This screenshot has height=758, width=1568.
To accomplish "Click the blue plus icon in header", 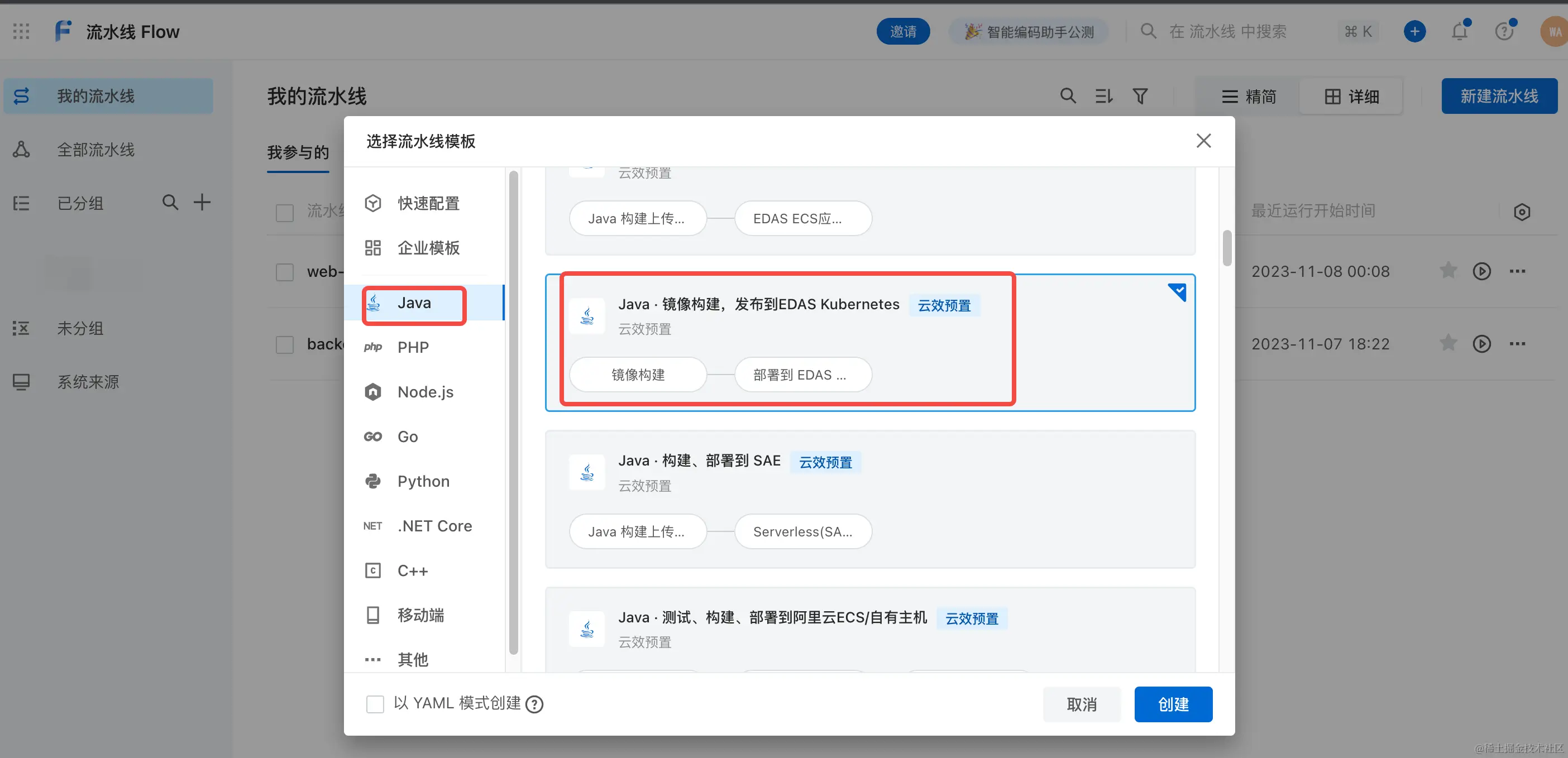I will [x=1414, y=31].
